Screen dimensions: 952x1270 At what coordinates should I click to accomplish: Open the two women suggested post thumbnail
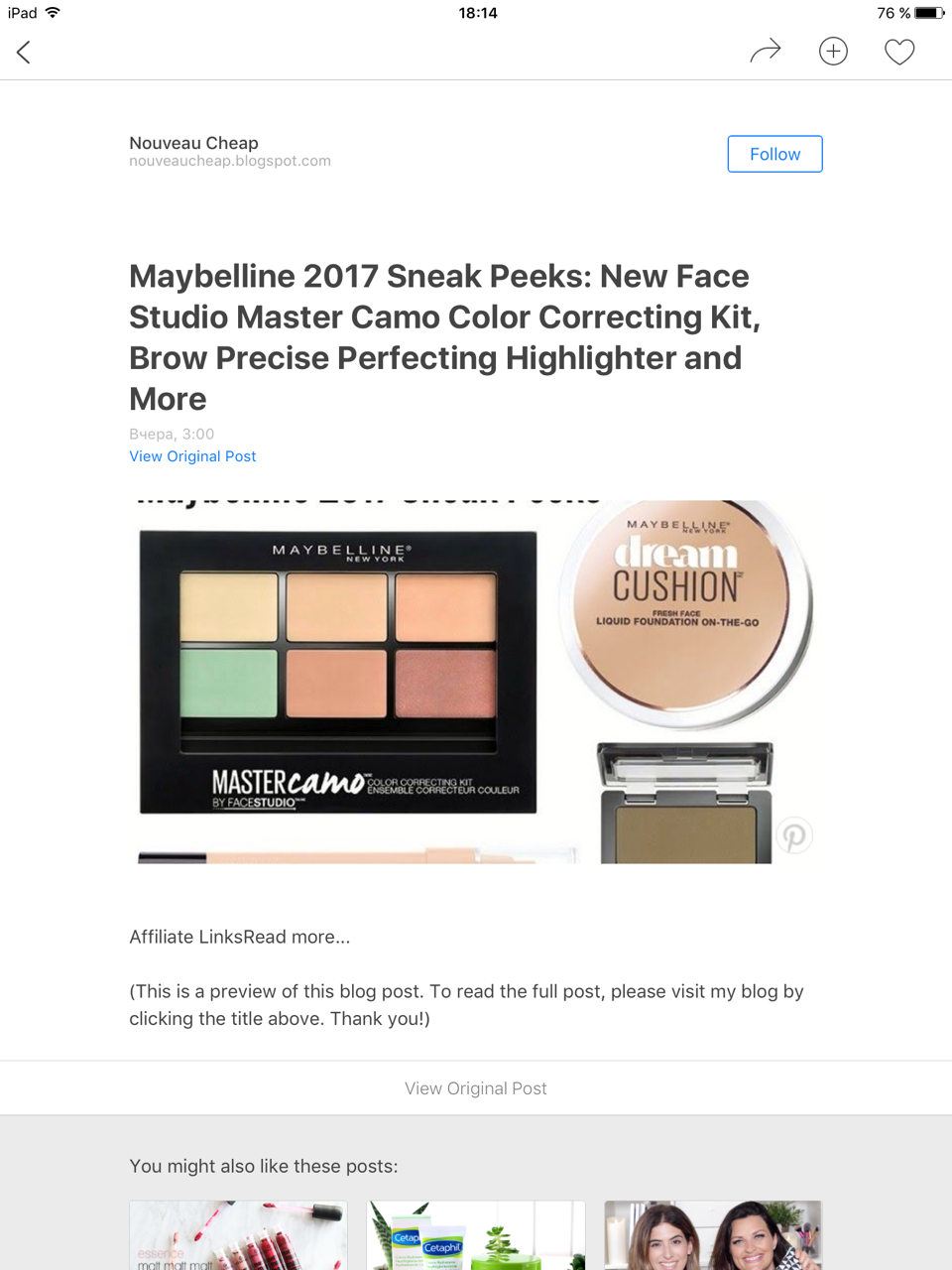[713, 1235]
